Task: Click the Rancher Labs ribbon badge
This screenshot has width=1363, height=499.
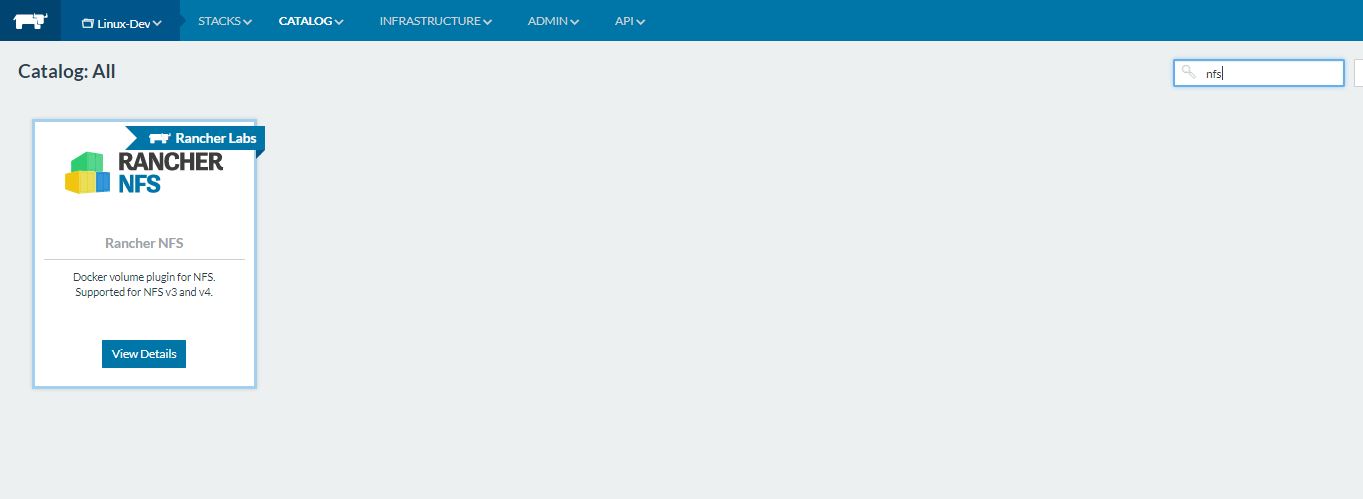Action: tap(196, 139)
